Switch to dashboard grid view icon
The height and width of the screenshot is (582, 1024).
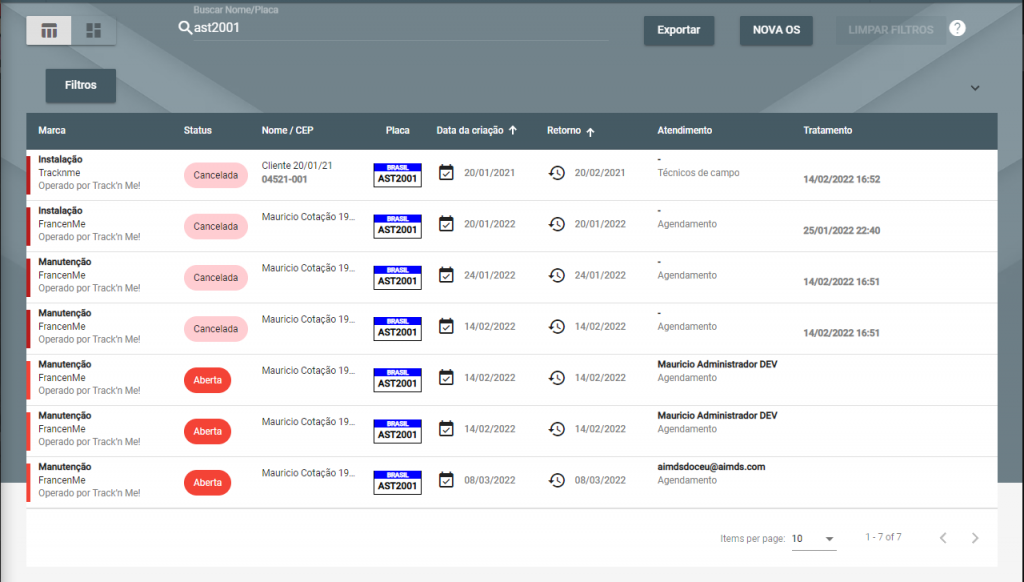coord(93,31)
